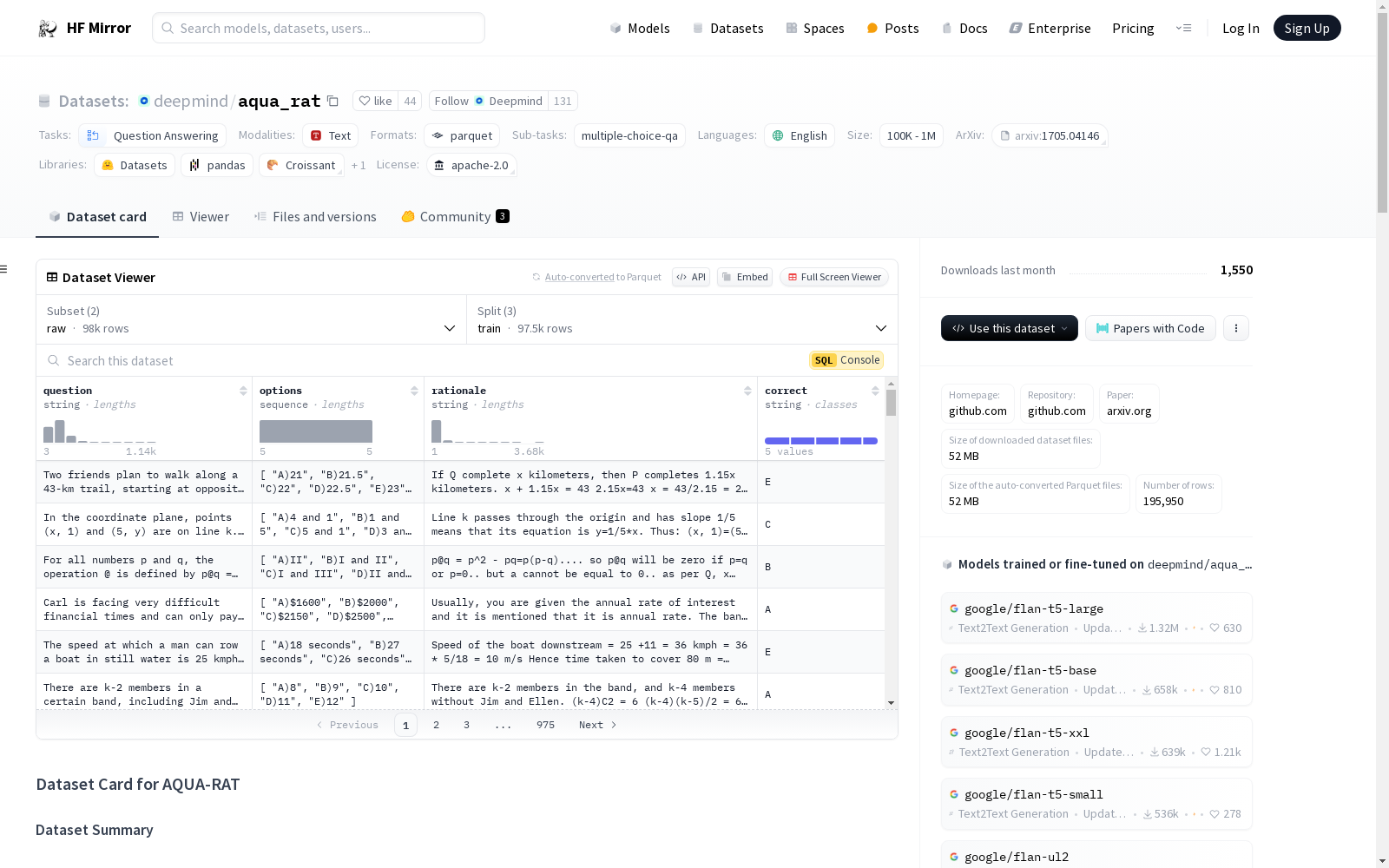Screen dimensions: 1389x868
Task: Open the Full Screen Viewer
Action: [834, 277]
